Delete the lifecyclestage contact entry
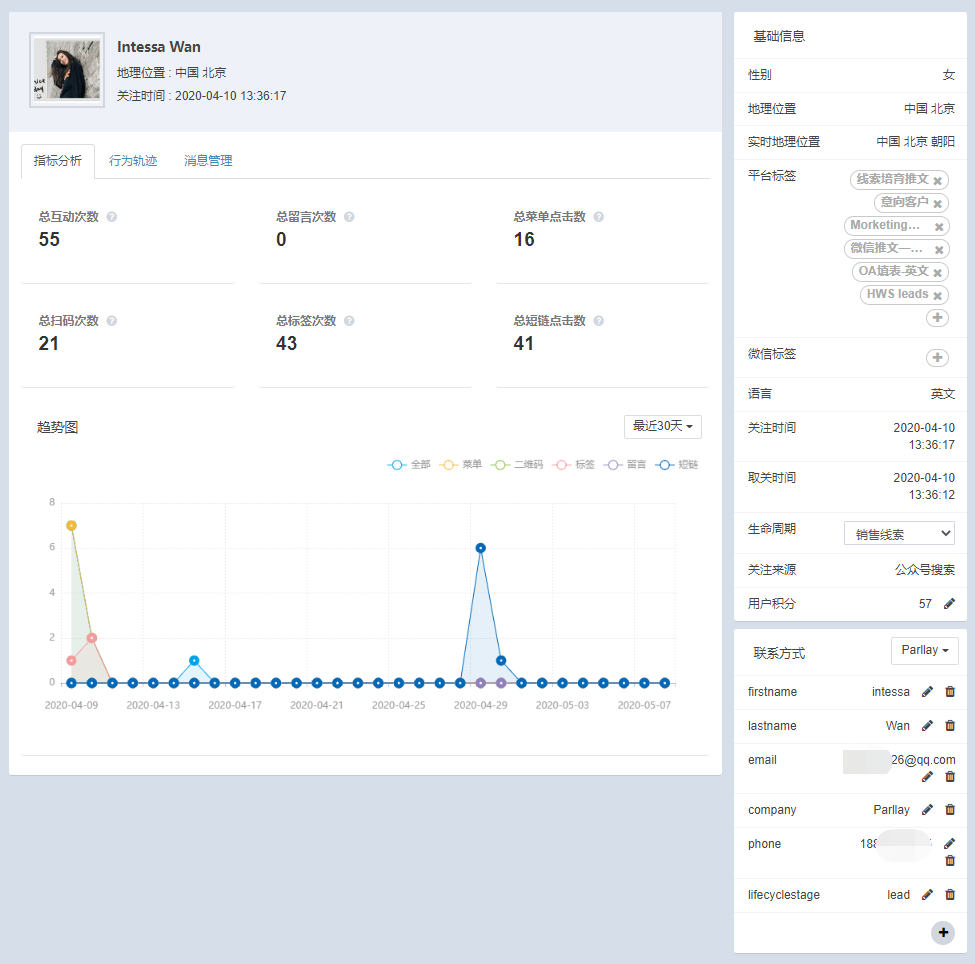 click(x=950, y=895)
